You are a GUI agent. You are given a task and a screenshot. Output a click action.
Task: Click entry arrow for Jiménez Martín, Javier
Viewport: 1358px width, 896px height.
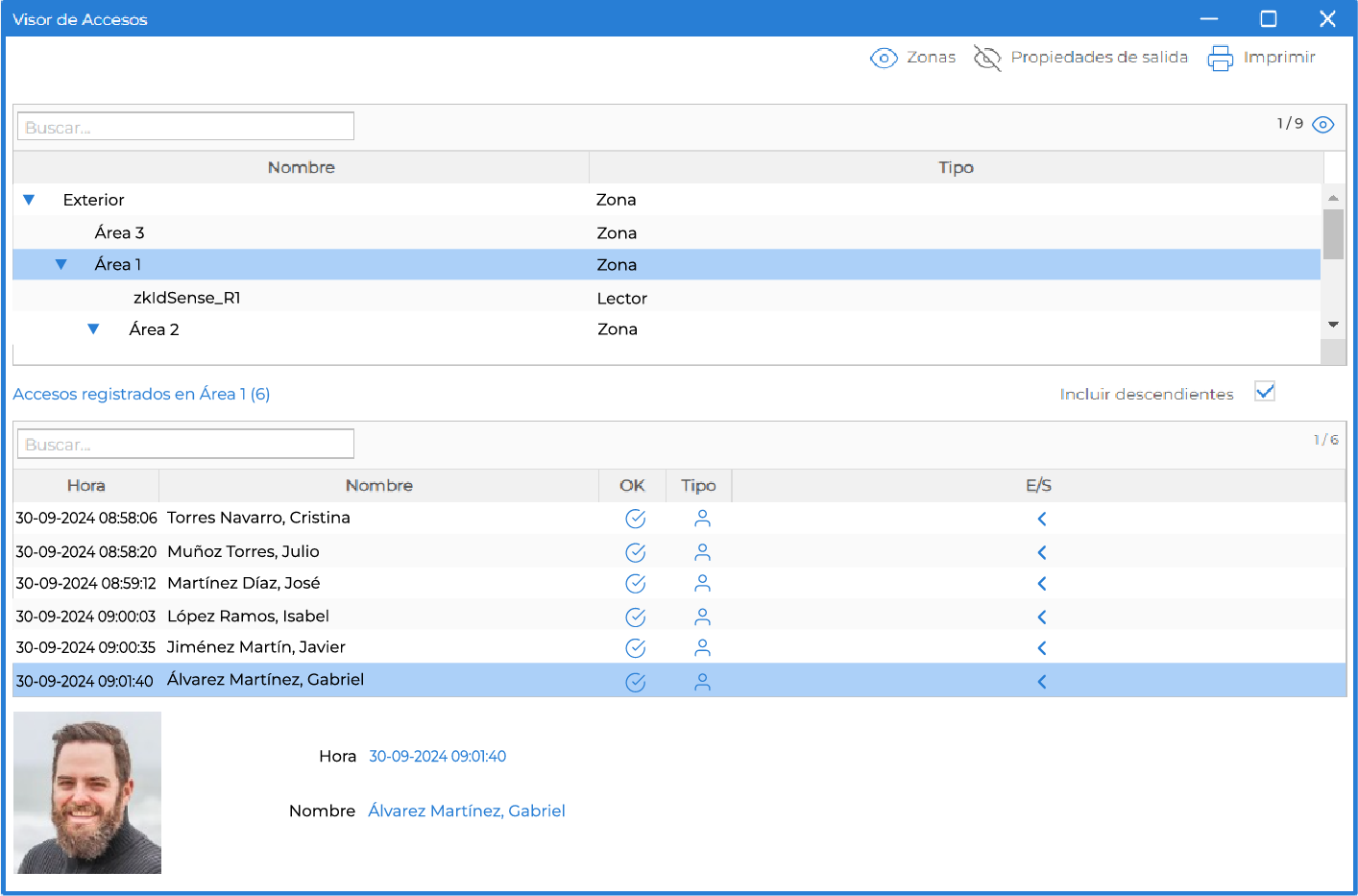click(x=1042, y=648)
